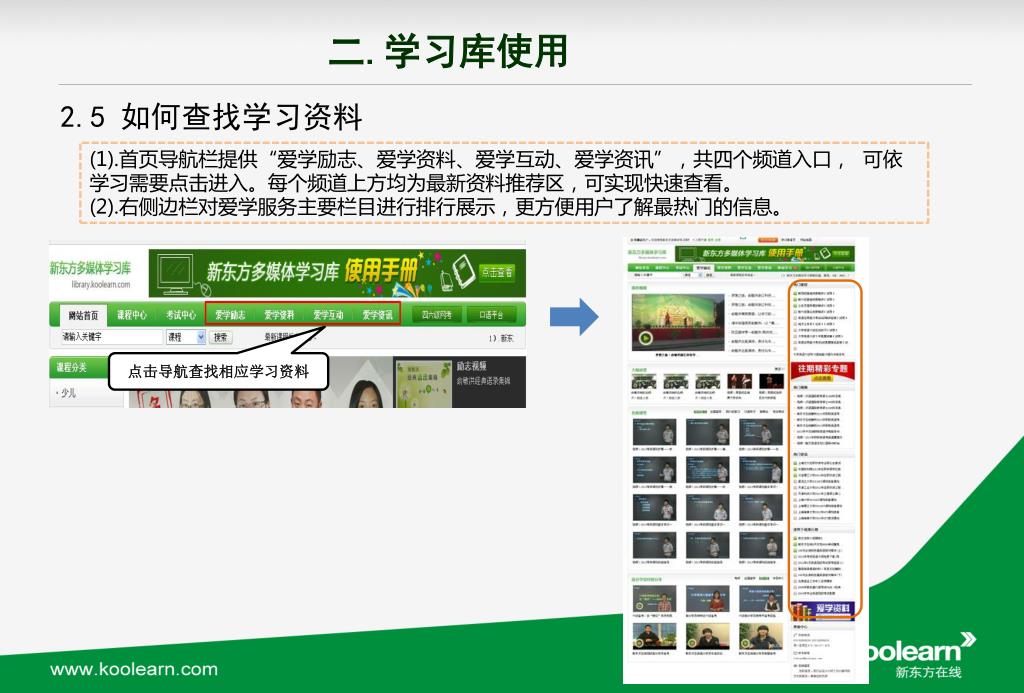Click the library.koolearn.com text under logo

click(101, 284)
